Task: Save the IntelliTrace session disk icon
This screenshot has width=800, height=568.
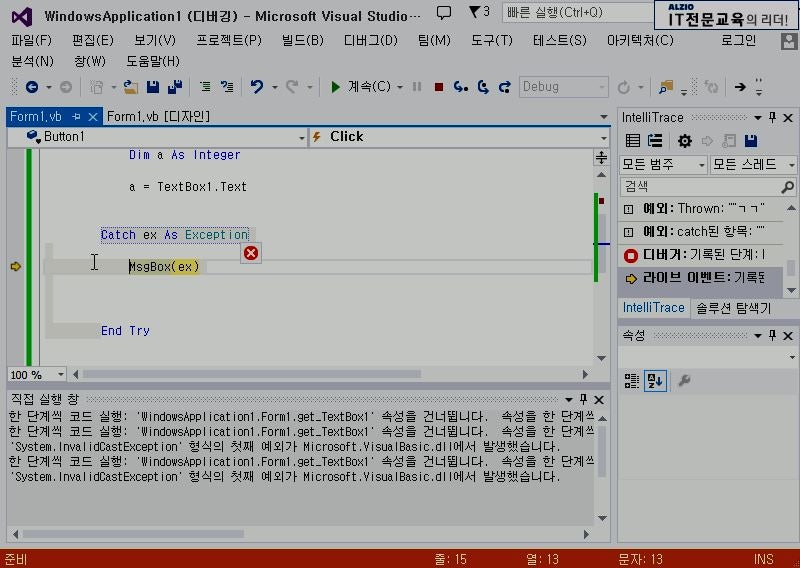Action: tap(751, 141)
